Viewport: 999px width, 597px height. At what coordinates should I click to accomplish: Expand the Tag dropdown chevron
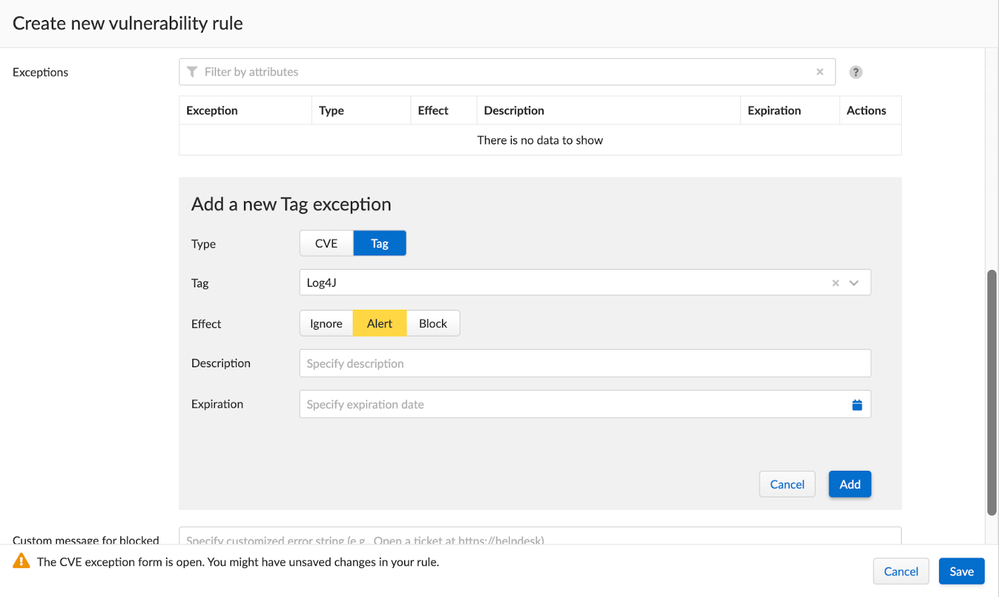[854, 283]
